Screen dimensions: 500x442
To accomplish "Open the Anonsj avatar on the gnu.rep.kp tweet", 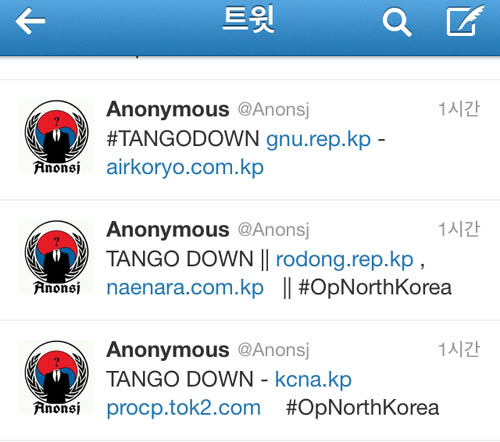I will pos(57,137).
